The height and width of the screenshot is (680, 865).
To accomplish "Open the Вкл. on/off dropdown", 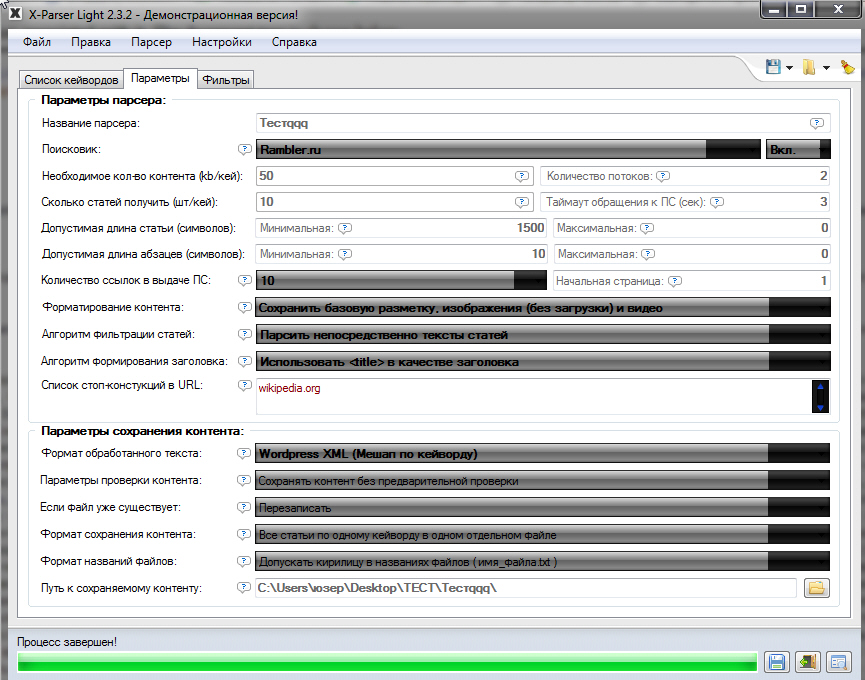I will [x=798, y=149].
